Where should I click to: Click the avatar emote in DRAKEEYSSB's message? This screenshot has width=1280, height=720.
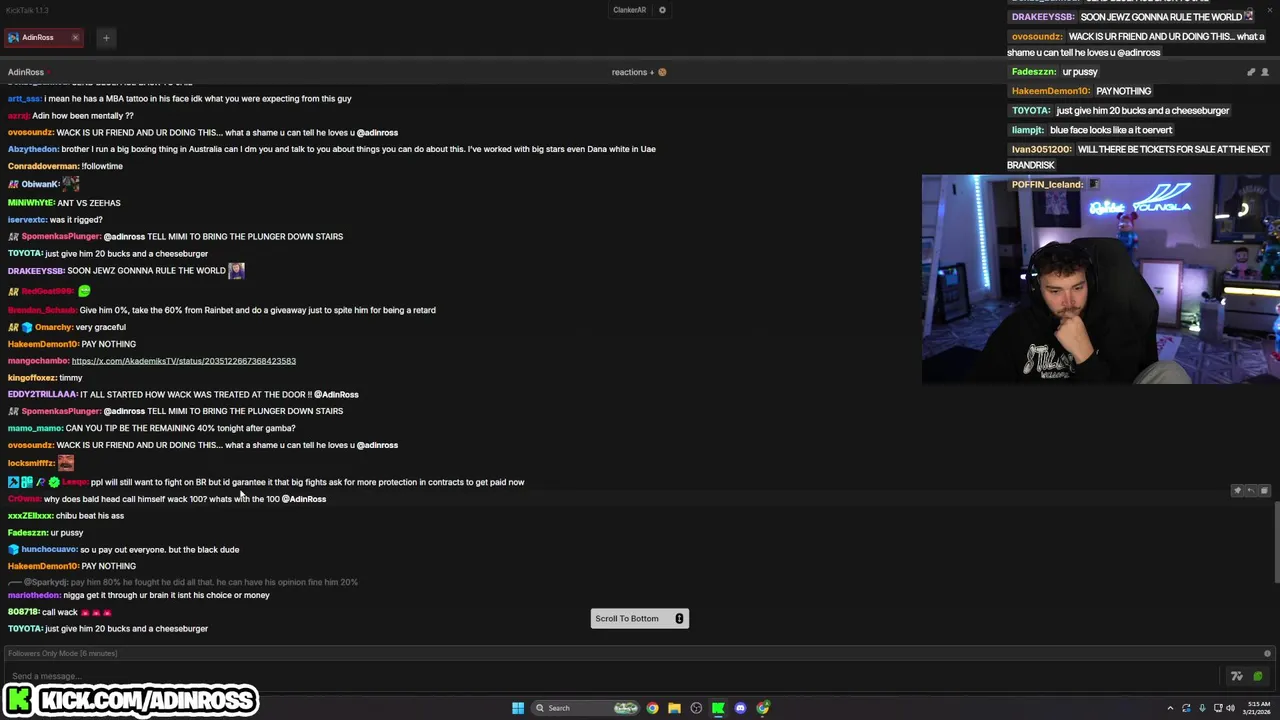[236, 270]
